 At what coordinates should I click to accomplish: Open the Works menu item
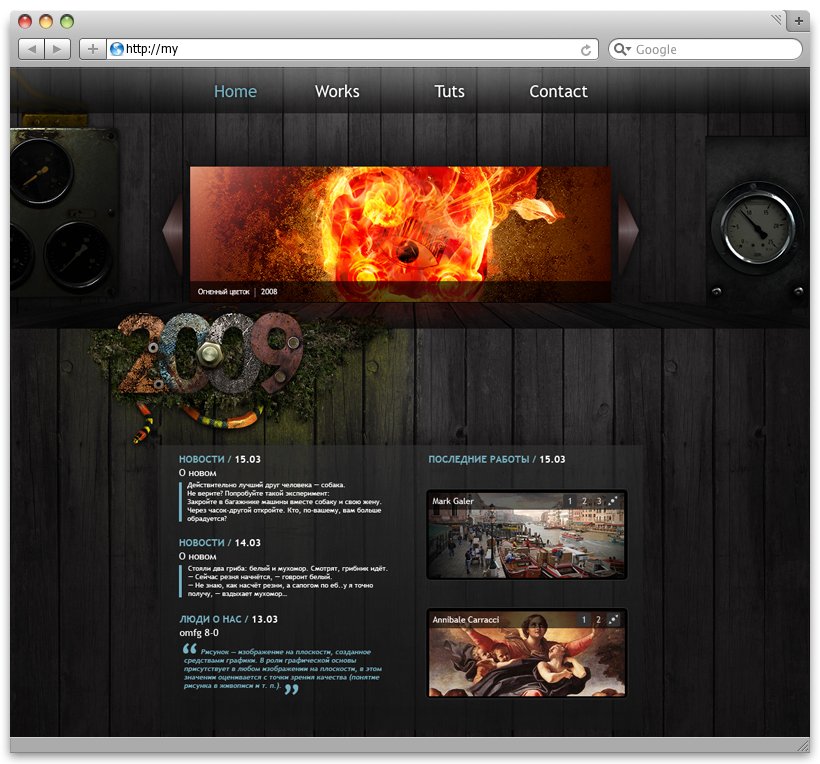(337, 92)
